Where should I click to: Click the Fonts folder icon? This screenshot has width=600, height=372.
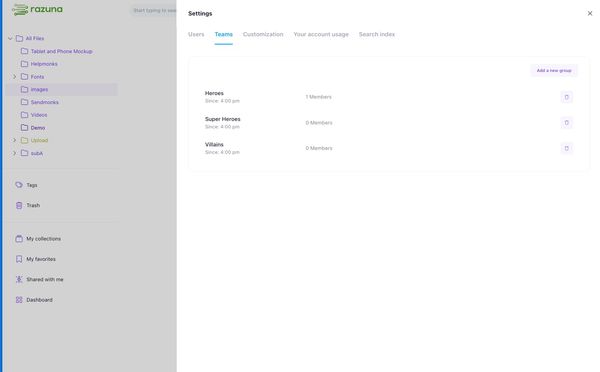[x=24, y=77]
